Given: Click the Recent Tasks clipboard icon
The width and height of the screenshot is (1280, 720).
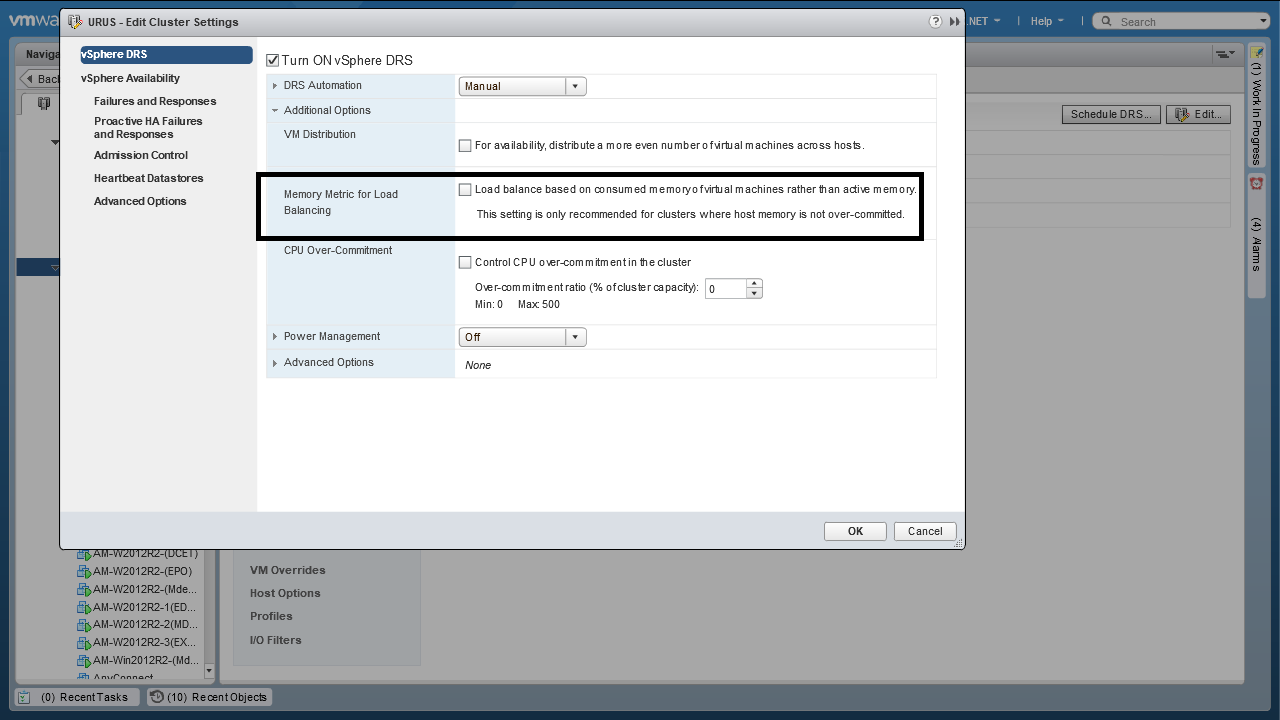Looking at the screenshot, I should (24, 697).
